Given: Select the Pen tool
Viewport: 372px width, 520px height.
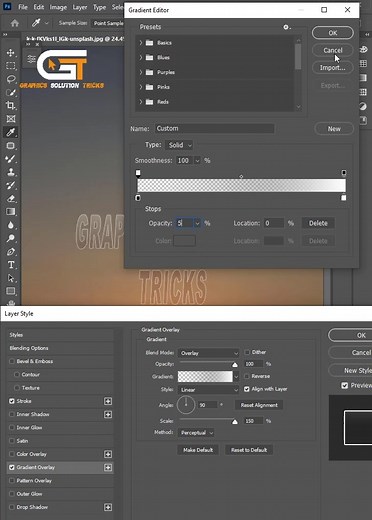Looking at the screenshot, I should coord(11,252).
